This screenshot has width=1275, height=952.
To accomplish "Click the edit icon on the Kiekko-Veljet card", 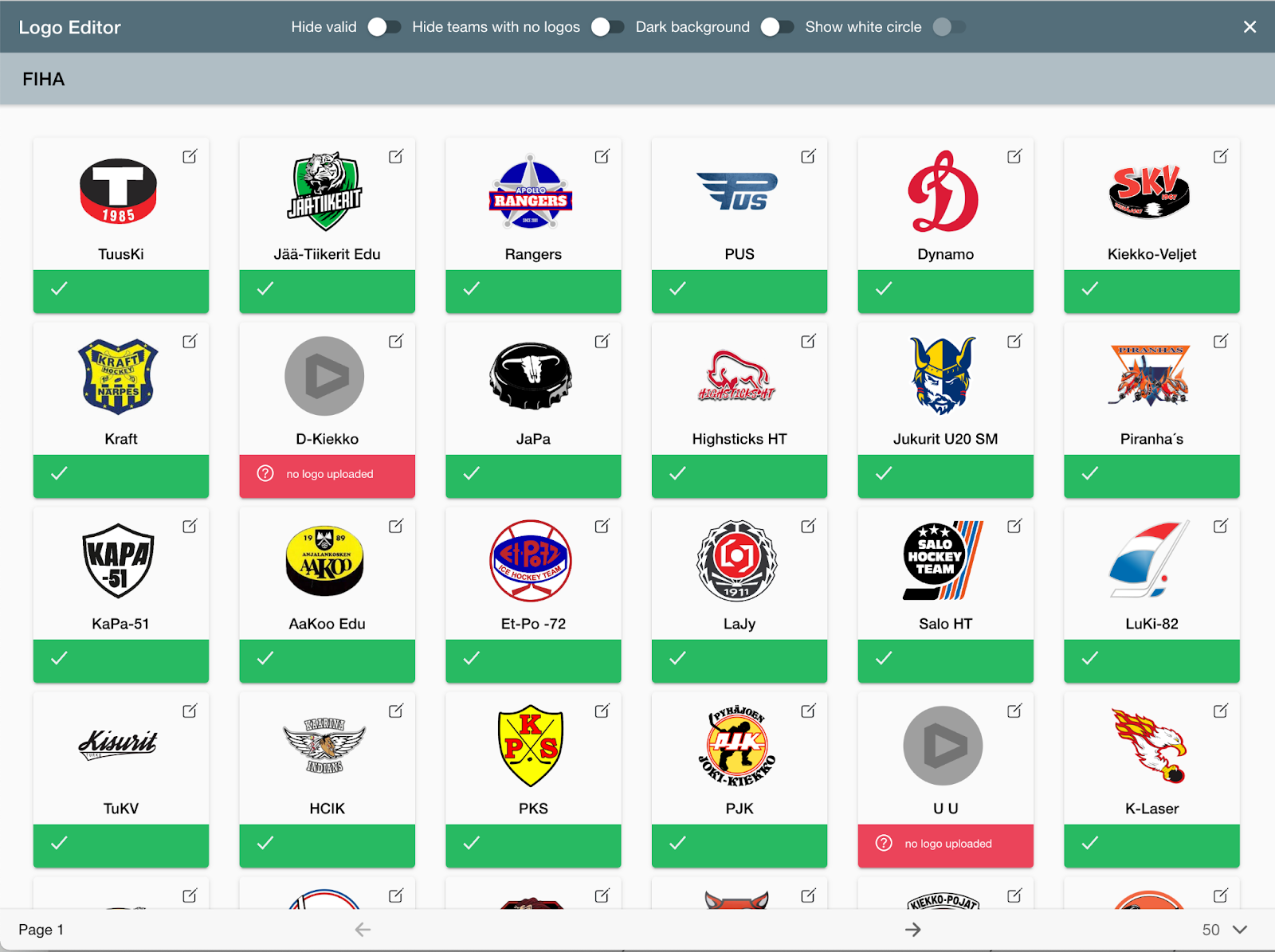I will coord(1221,156).
